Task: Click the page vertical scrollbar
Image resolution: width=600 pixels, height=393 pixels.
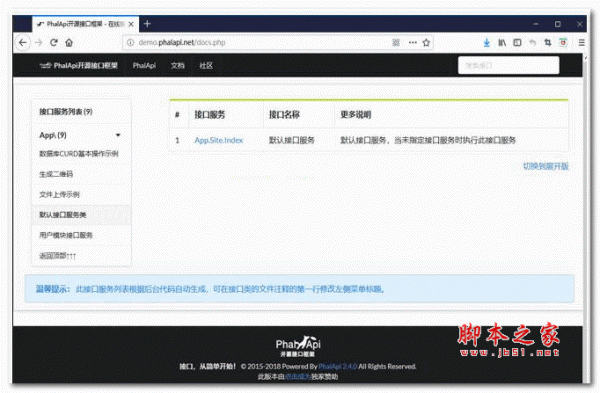Action: (585, 218)
